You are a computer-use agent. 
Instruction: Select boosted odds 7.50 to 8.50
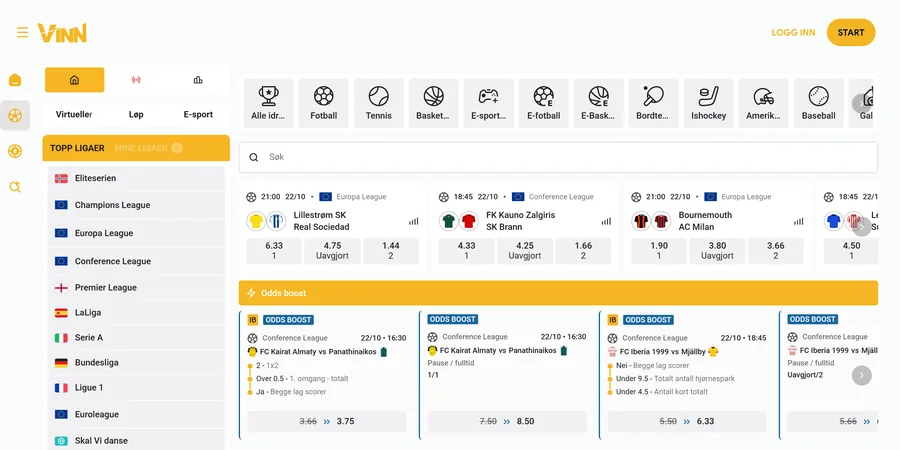point(507,421)
